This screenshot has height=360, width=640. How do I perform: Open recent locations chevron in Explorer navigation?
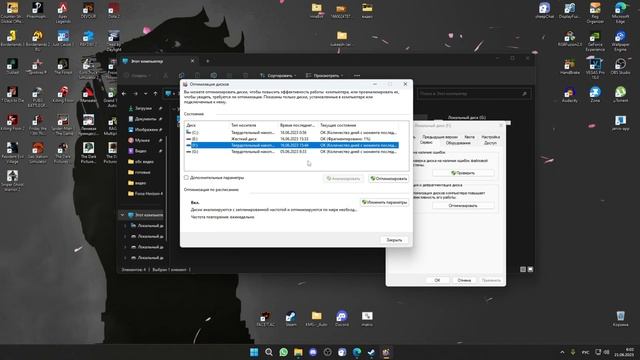pos(145,93)
